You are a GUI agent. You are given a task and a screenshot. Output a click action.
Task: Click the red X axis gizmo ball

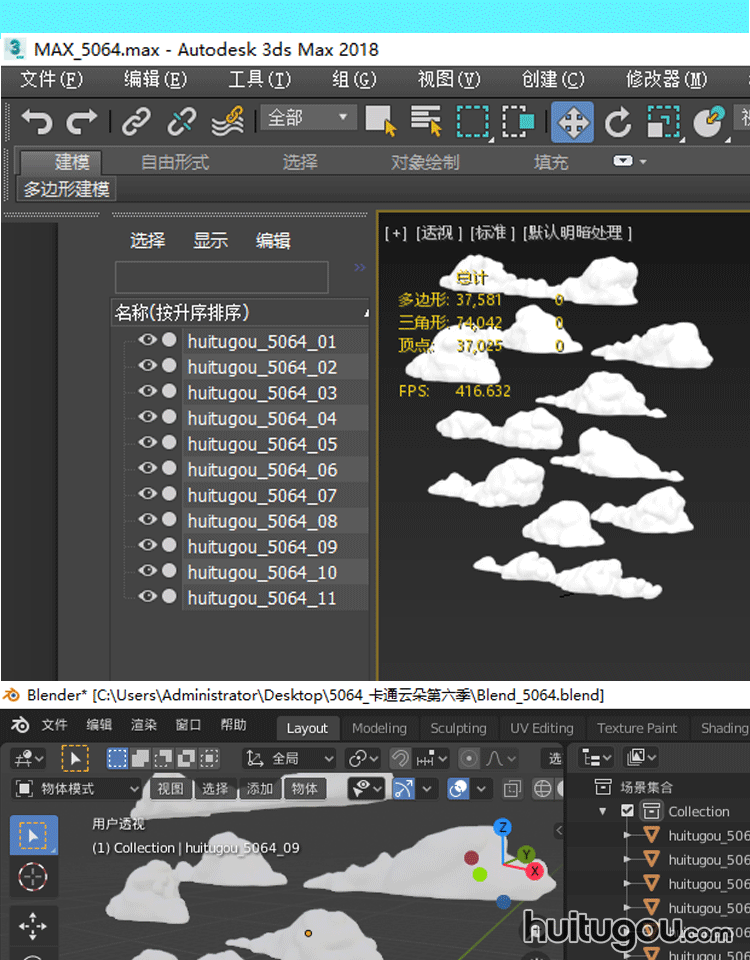click(535, 871)
